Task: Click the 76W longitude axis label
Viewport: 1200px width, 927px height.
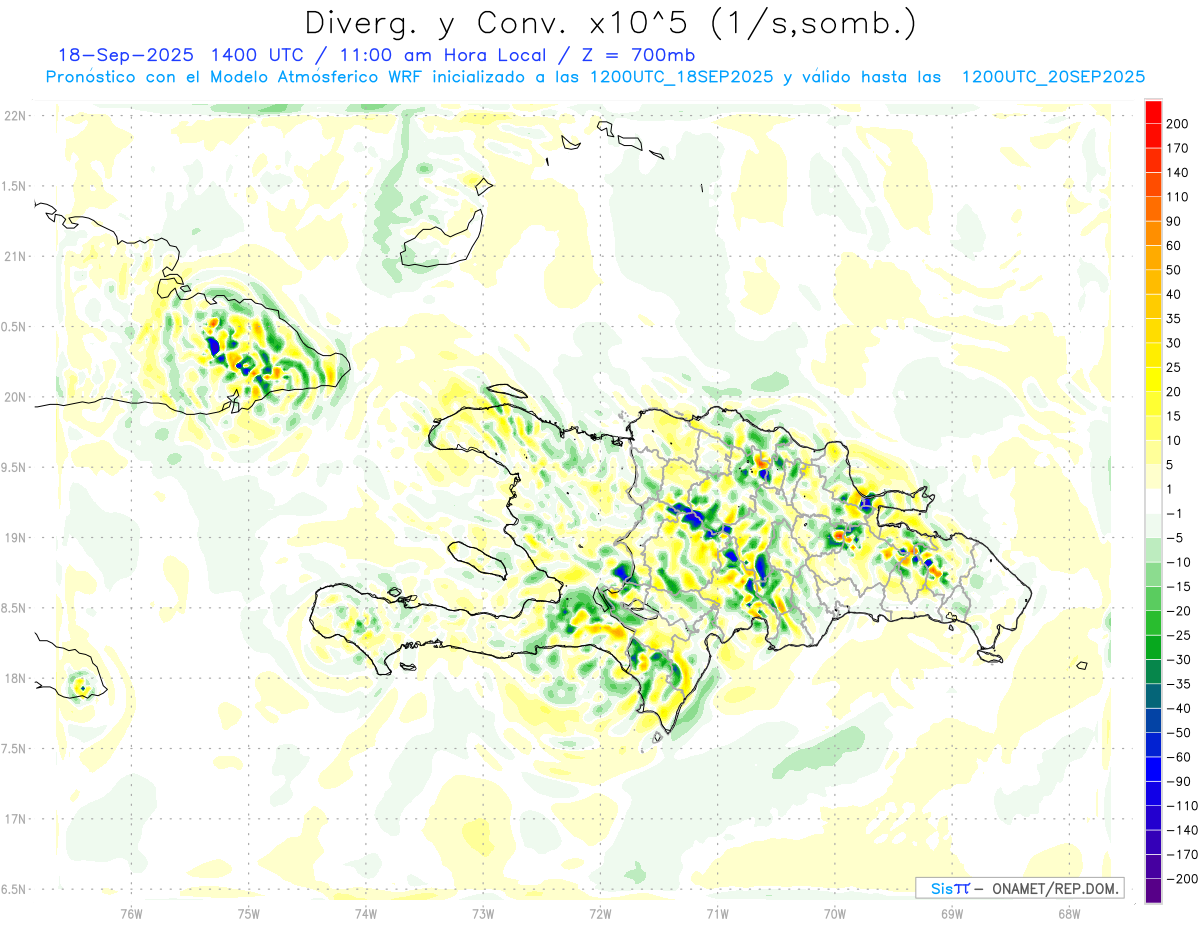Action: click(131, 911)
